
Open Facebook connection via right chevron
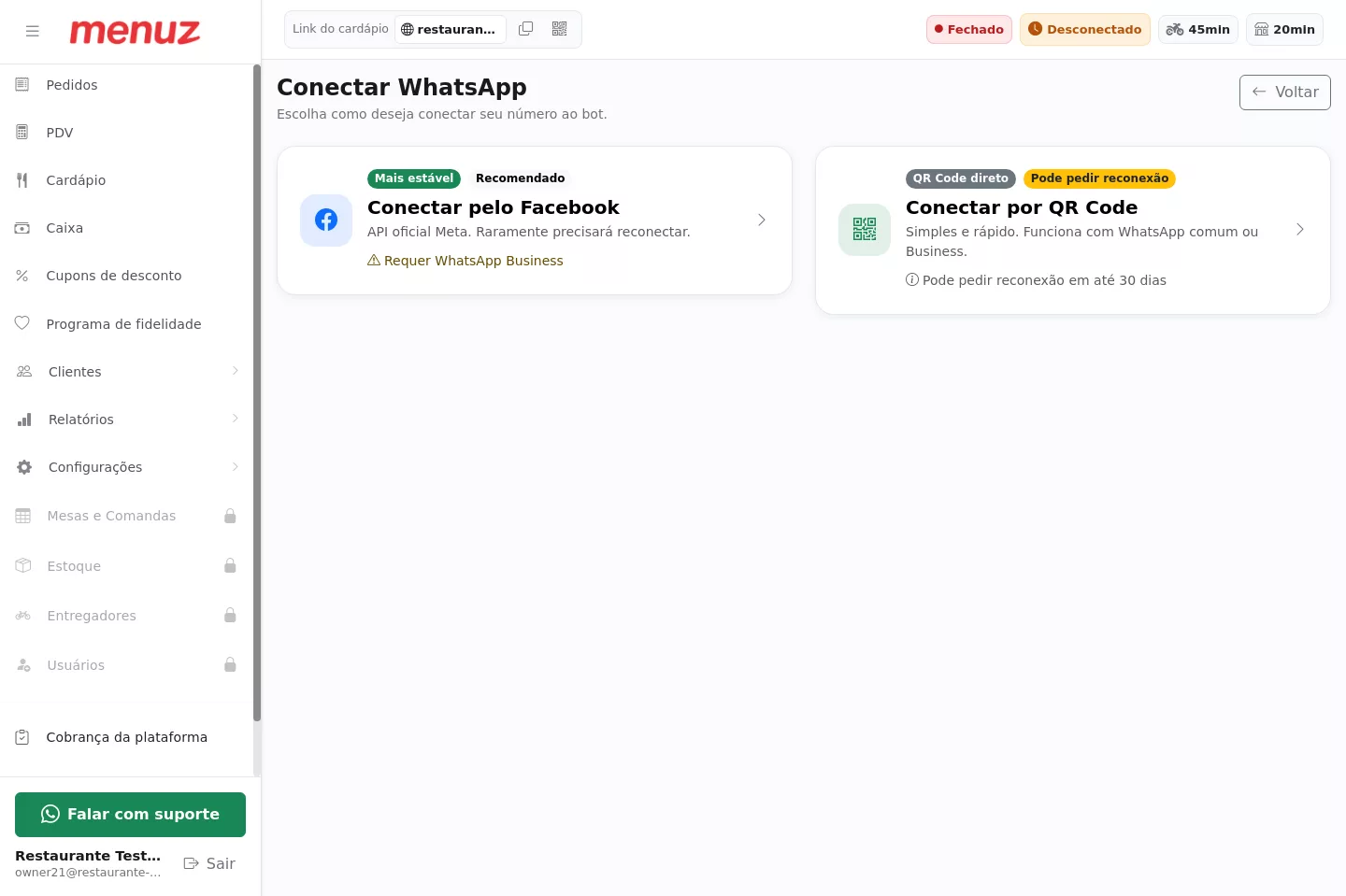(x=762, y=220)
